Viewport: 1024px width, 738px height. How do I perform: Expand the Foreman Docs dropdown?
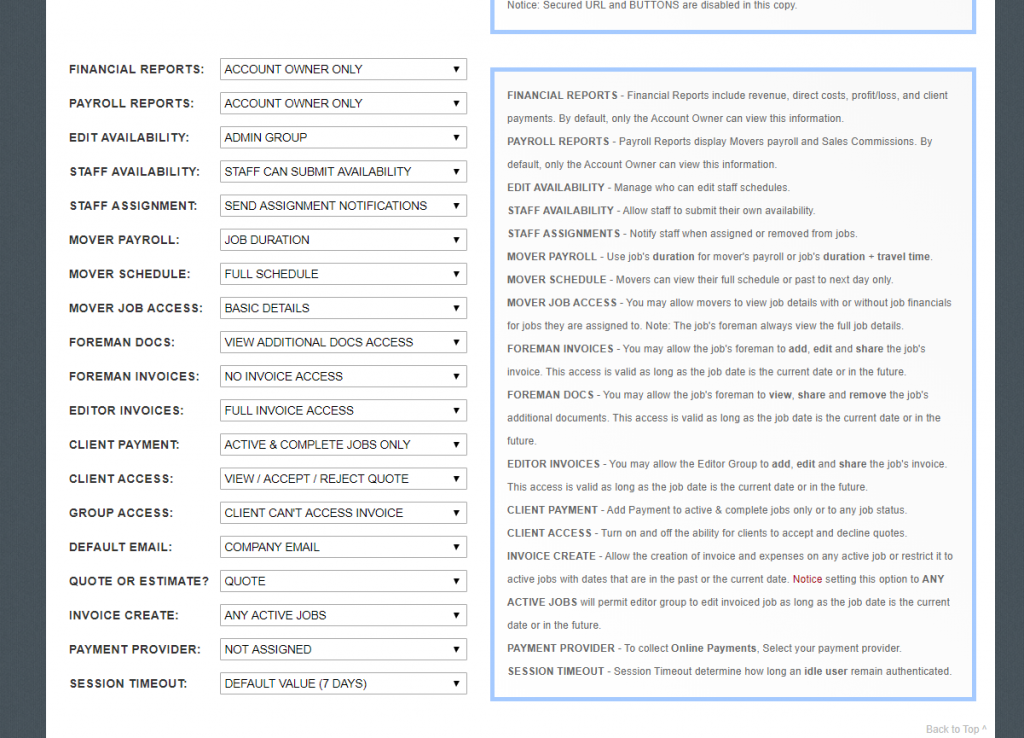pyautogui.click(x=343, y=342)
